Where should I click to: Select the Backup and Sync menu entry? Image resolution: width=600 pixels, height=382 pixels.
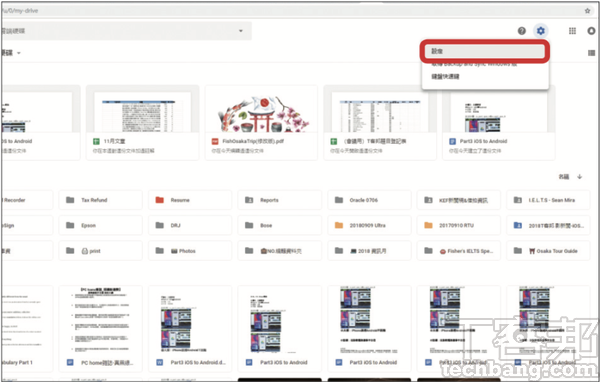[485, 64]
